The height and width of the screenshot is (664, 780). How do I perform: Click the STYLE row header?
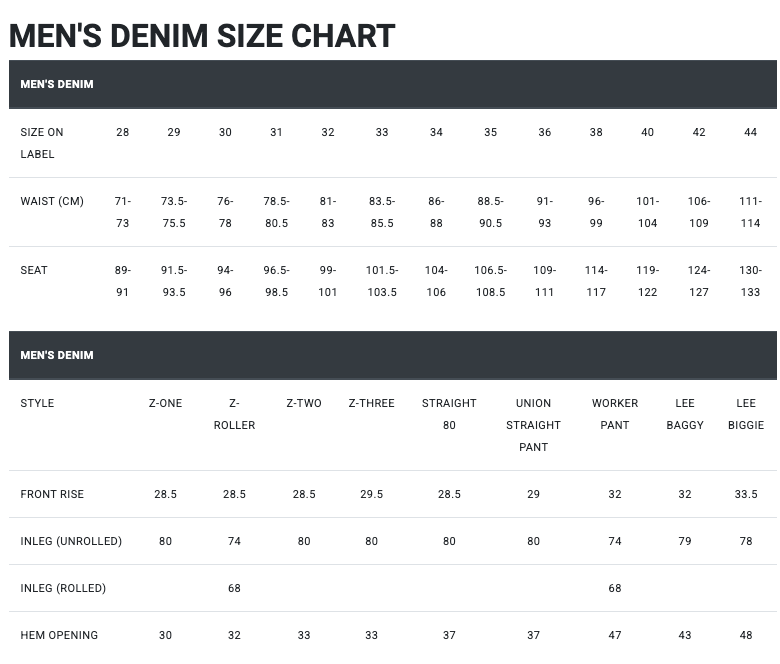coord(37,403)
